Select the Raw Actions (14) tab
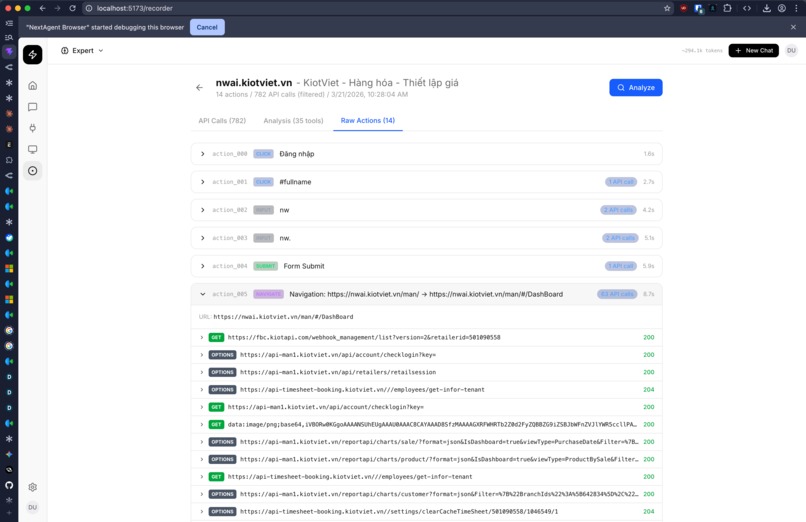806x522 pixels. coord(368,121)
